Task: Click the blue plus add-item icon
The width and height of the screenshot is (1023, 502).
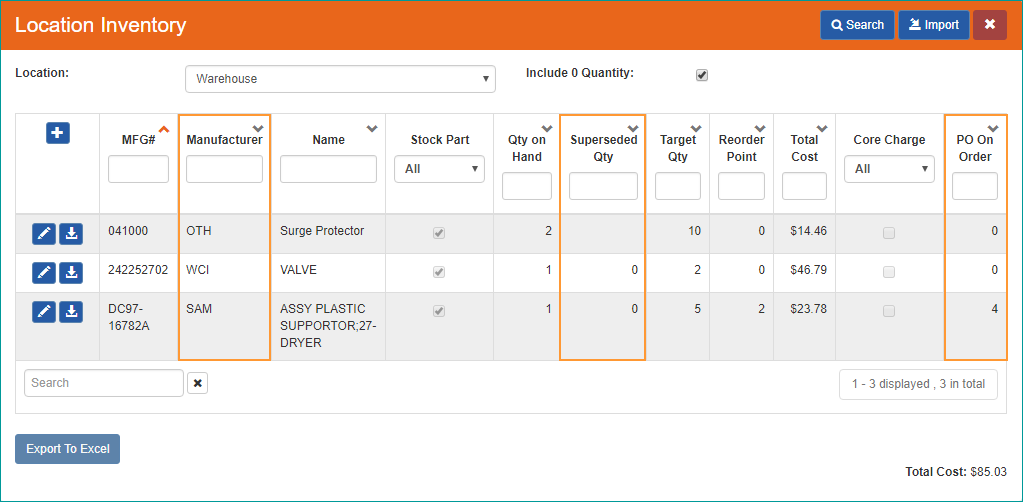Action: pos(57,133)
